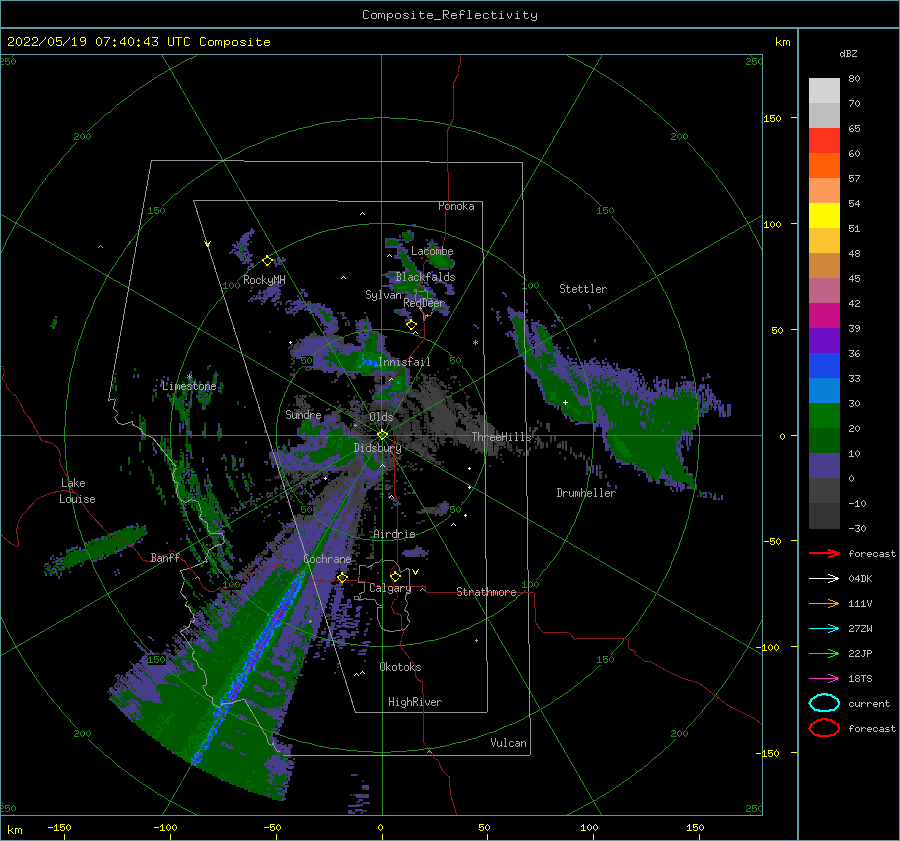The height and width of the screenshot is (841, 900).
Task: Click the Blackfalds city label
Action: tap(425, 277)
